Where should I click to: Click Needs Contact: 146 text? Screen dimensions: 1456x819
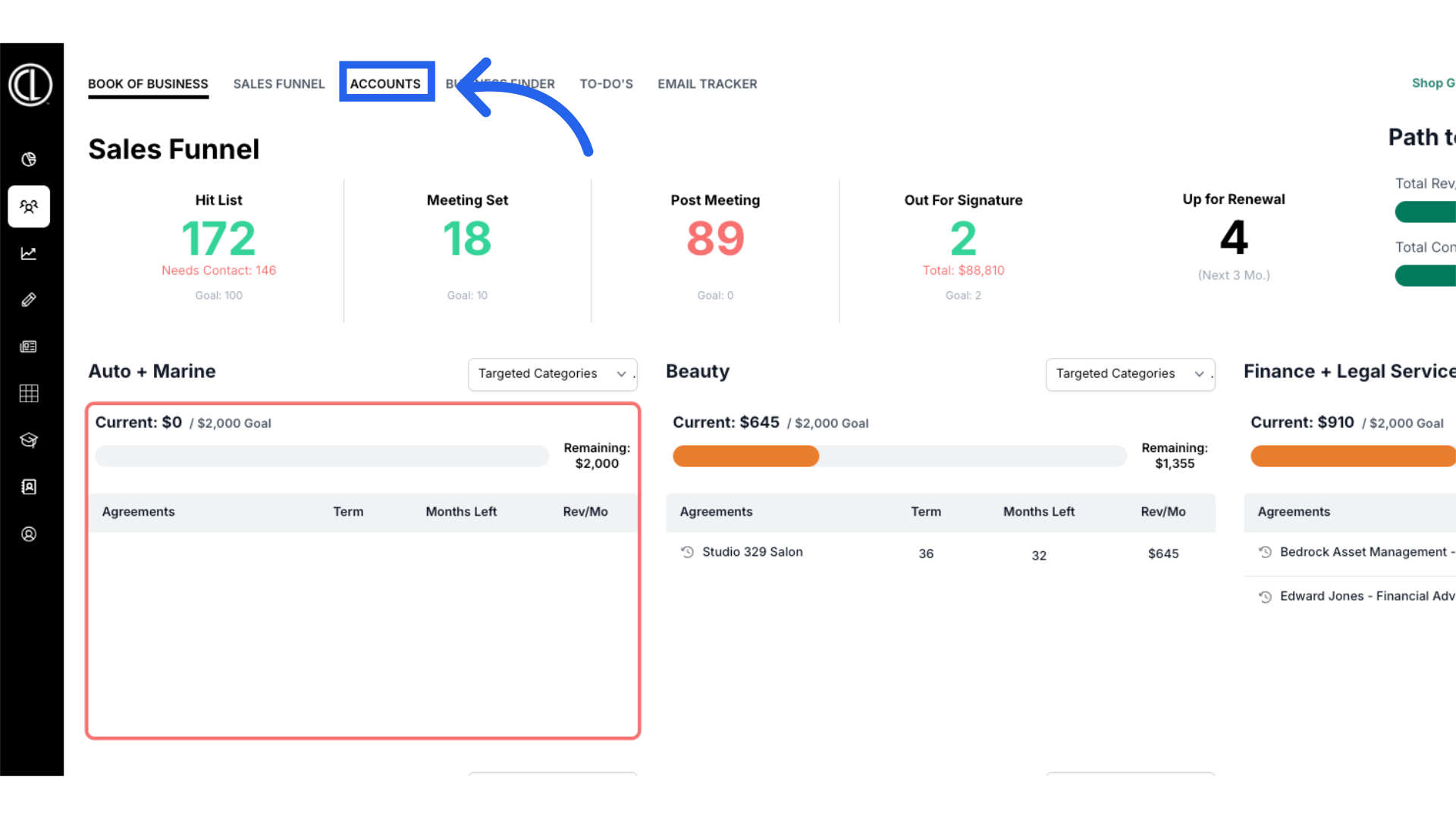(218, 271)
